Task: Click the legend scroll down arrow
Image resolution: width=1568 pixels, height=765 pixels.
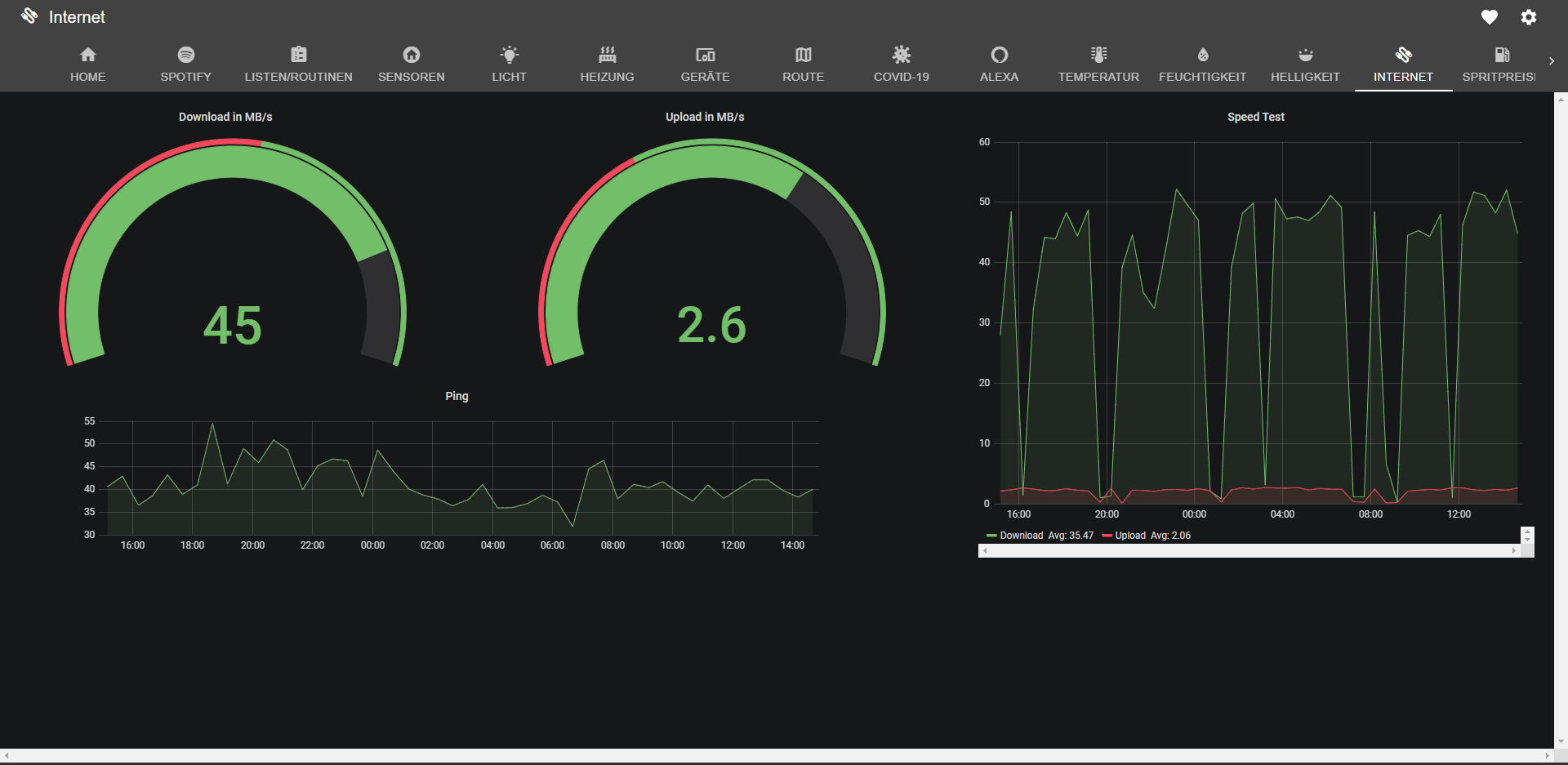Action: point(1527,540)
